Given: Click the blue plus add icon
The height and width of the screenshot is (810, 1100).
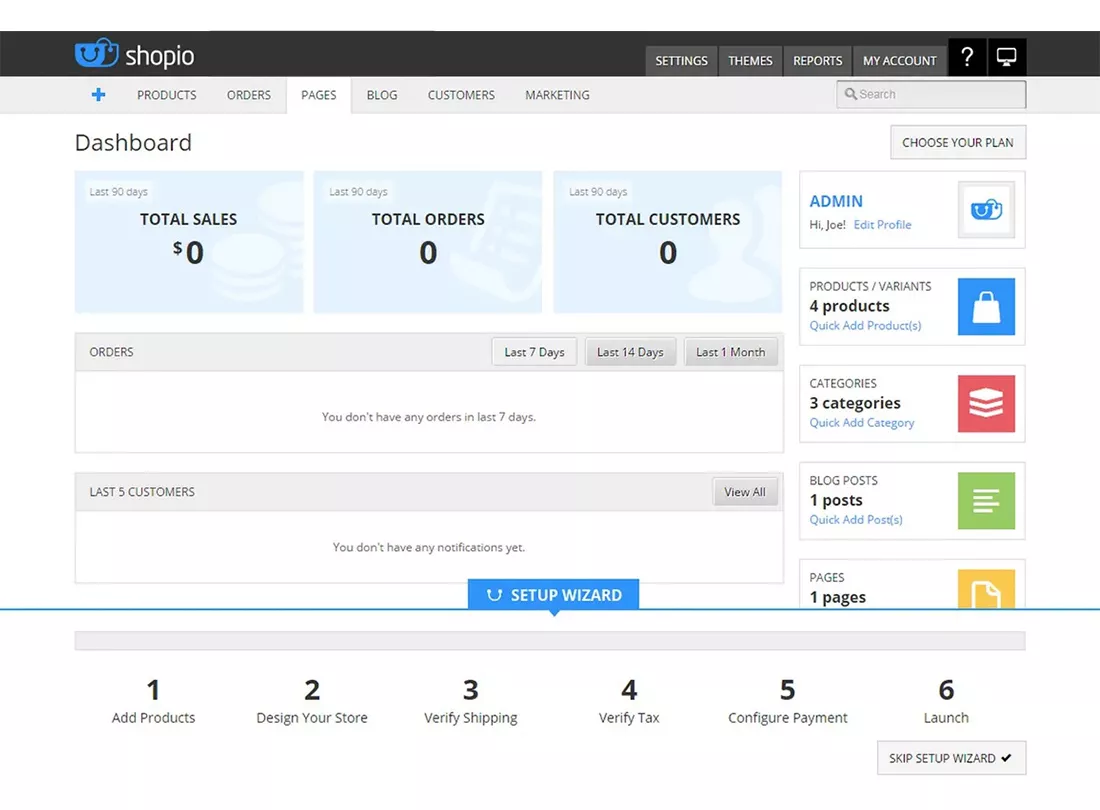Looking at the screenshot, I should [98, 95].
